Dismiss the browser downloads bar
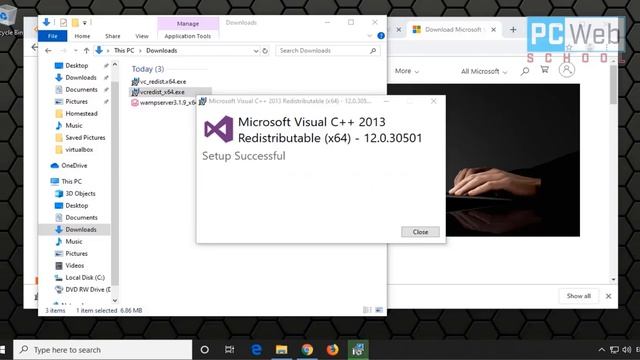The image size is (640, 360). pyautogui.click(x=608, y=296)
